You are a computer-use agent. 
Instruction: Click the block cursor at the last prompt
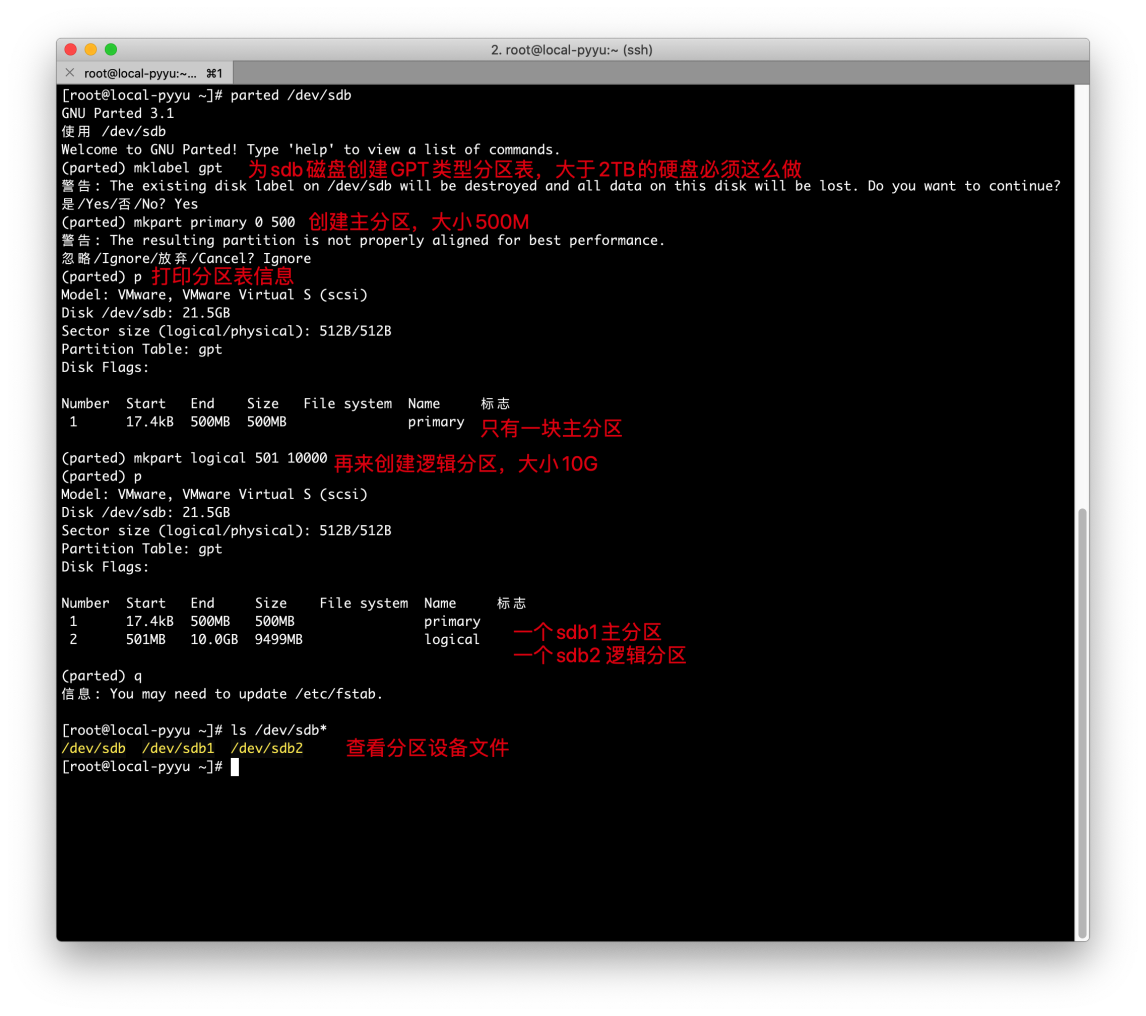pos(235,767)
